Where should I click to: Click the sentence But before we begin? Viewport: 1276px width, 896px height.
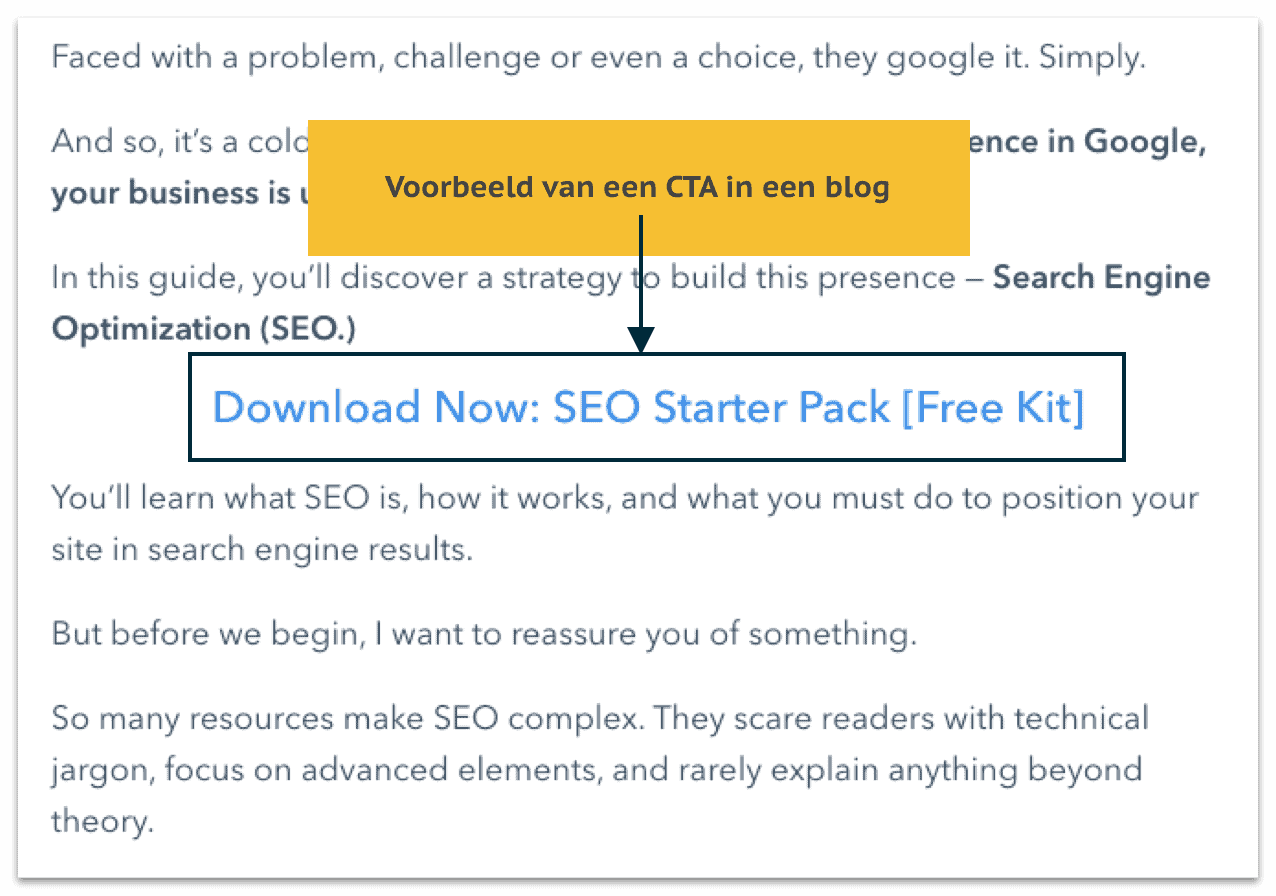tap(483, 633)
